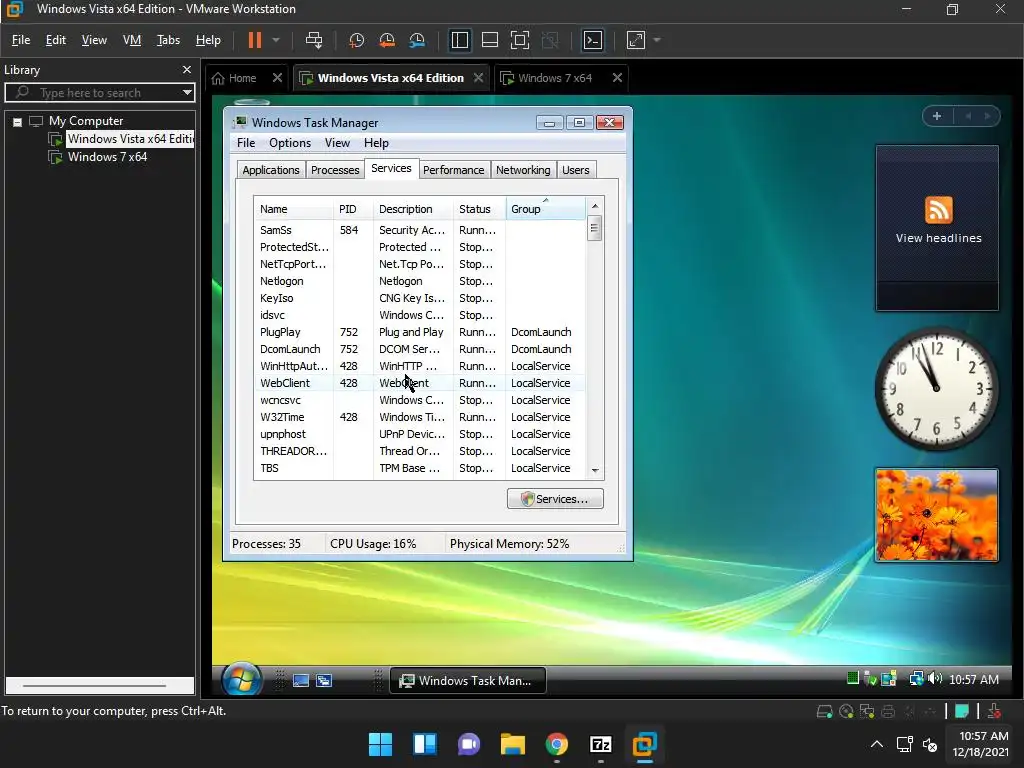Close the Windows 7 x64 tab
This screenshot has height=768, width=1024.
tap(617, 78)
